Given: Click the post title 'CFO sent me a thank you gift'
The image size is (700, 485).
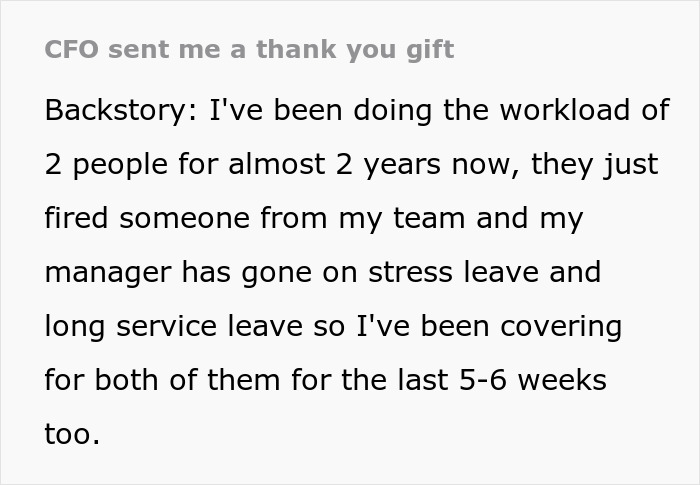Looking at the screenshot, I should pyautogui.click(x=249, y=50).
